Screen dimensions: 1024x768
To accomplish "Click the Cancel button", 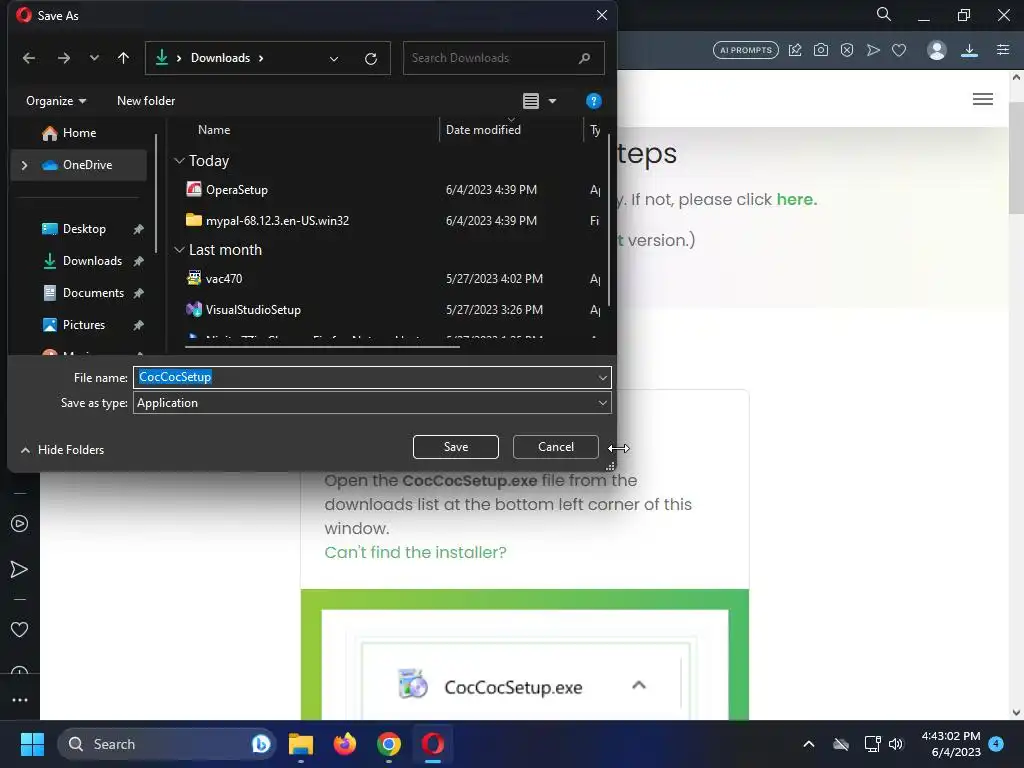I will point(556,447).
